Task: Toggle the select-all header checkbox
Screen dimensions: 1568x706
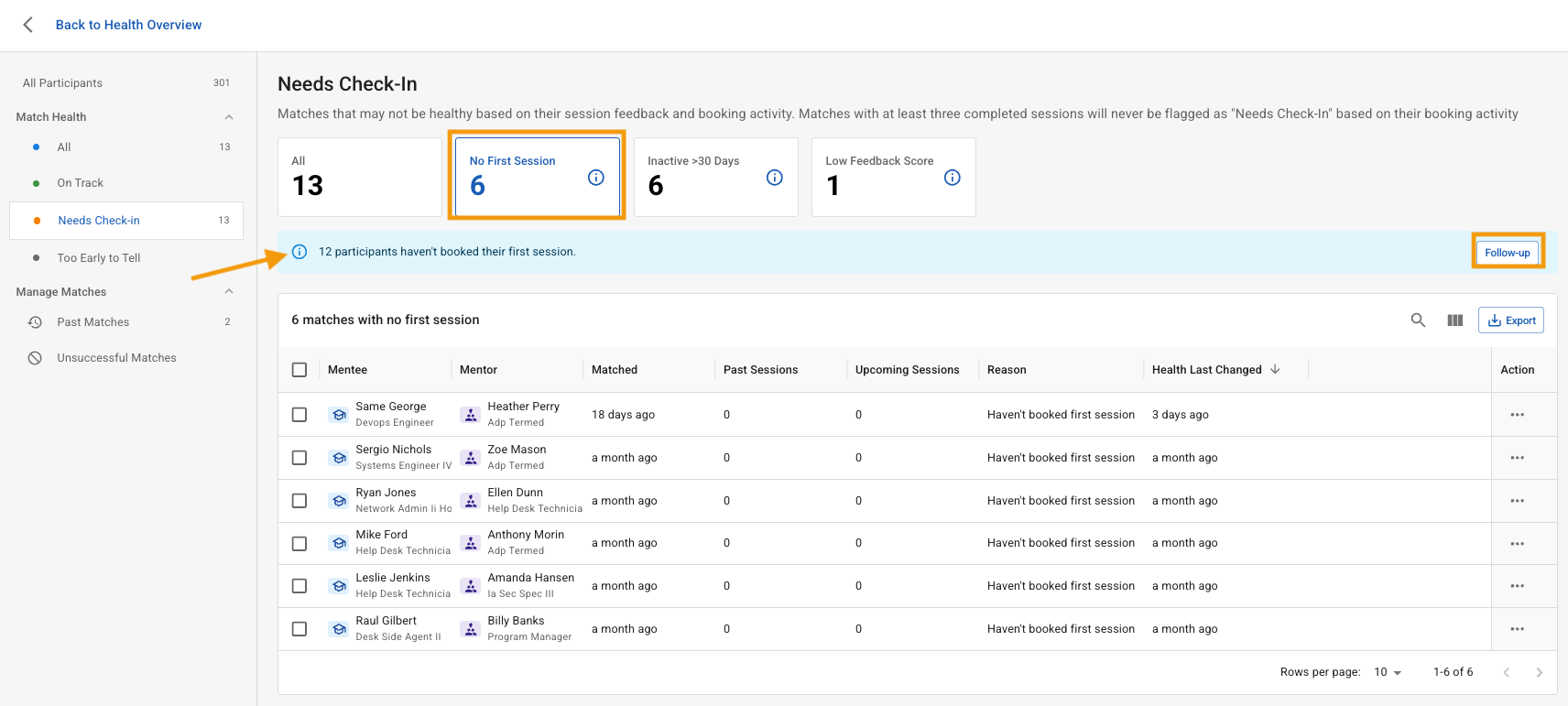Action: (x=299, y=370)
